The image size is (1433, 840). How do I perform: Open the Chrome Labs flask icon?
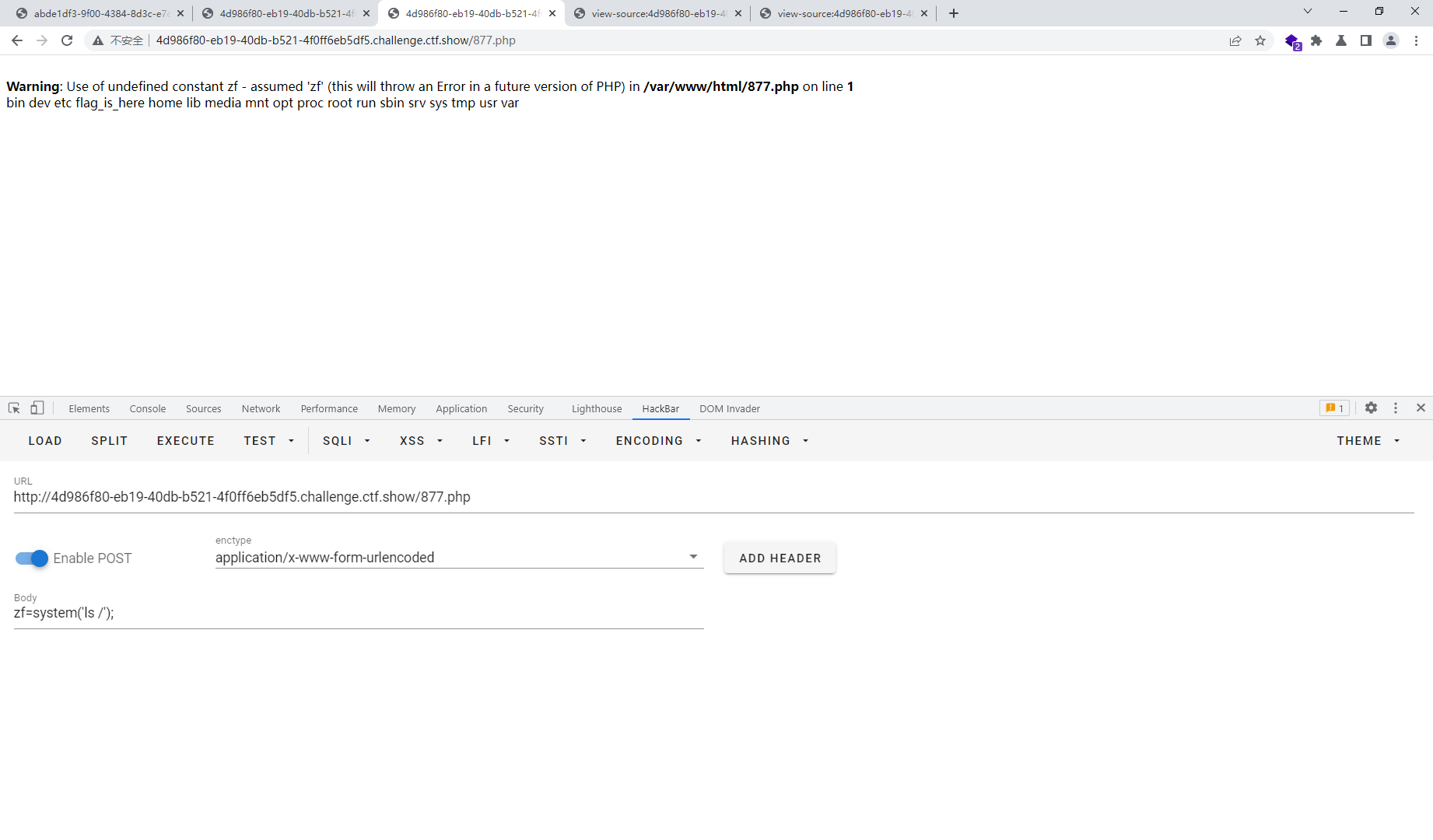click(1341, 40)
